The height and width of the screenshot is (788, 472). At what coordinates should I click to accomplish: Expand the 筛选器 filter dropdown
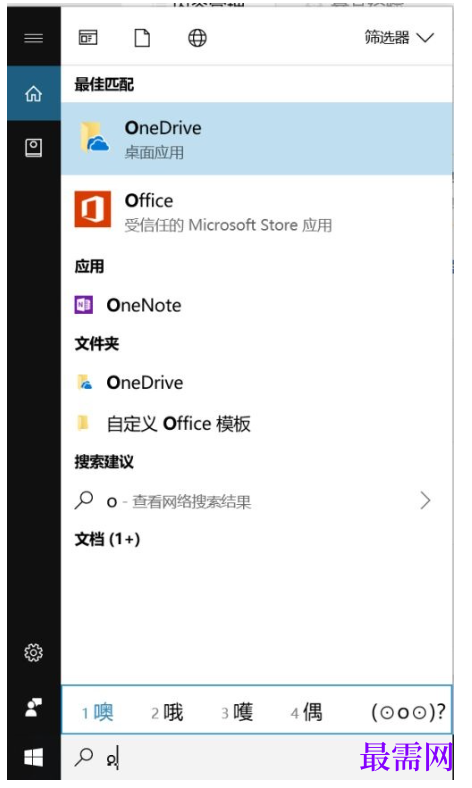pyautogui.click(x=399, y=38)
